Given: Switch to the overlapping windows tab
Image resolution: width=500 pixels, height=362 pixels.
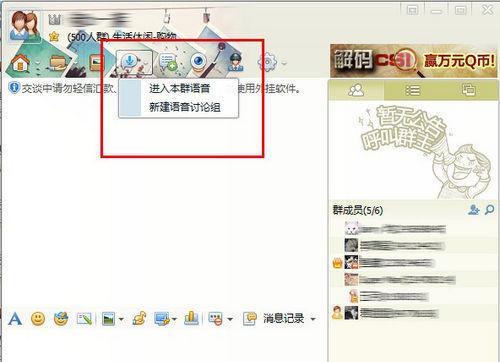Looking at the screenshot, I should [x=468, y=90].
